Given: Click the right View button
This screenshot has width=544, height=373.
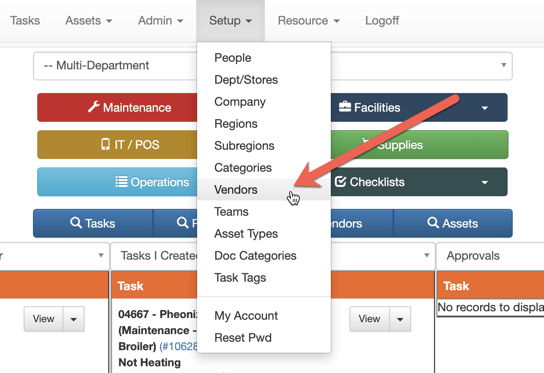Looking at the screenshot, I should tap(369, 319).
